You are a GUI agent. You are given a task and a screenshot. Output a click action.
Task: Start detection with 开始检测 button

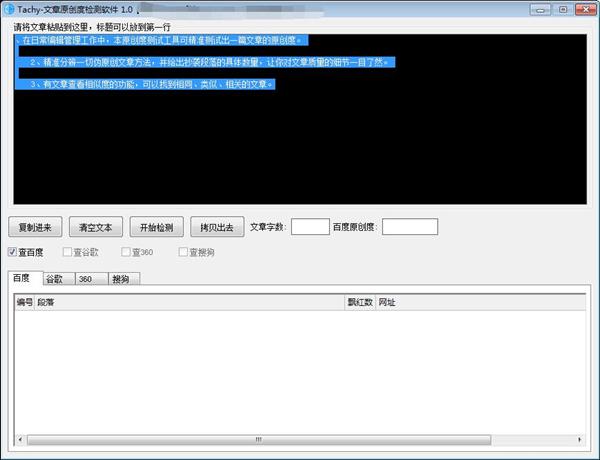click(157, 227)
